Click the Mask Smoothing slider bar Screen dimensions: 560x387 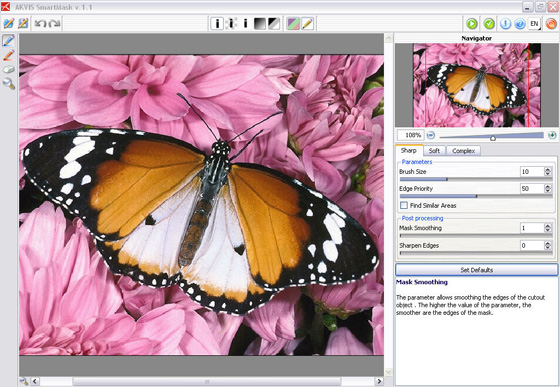point(476,236)
